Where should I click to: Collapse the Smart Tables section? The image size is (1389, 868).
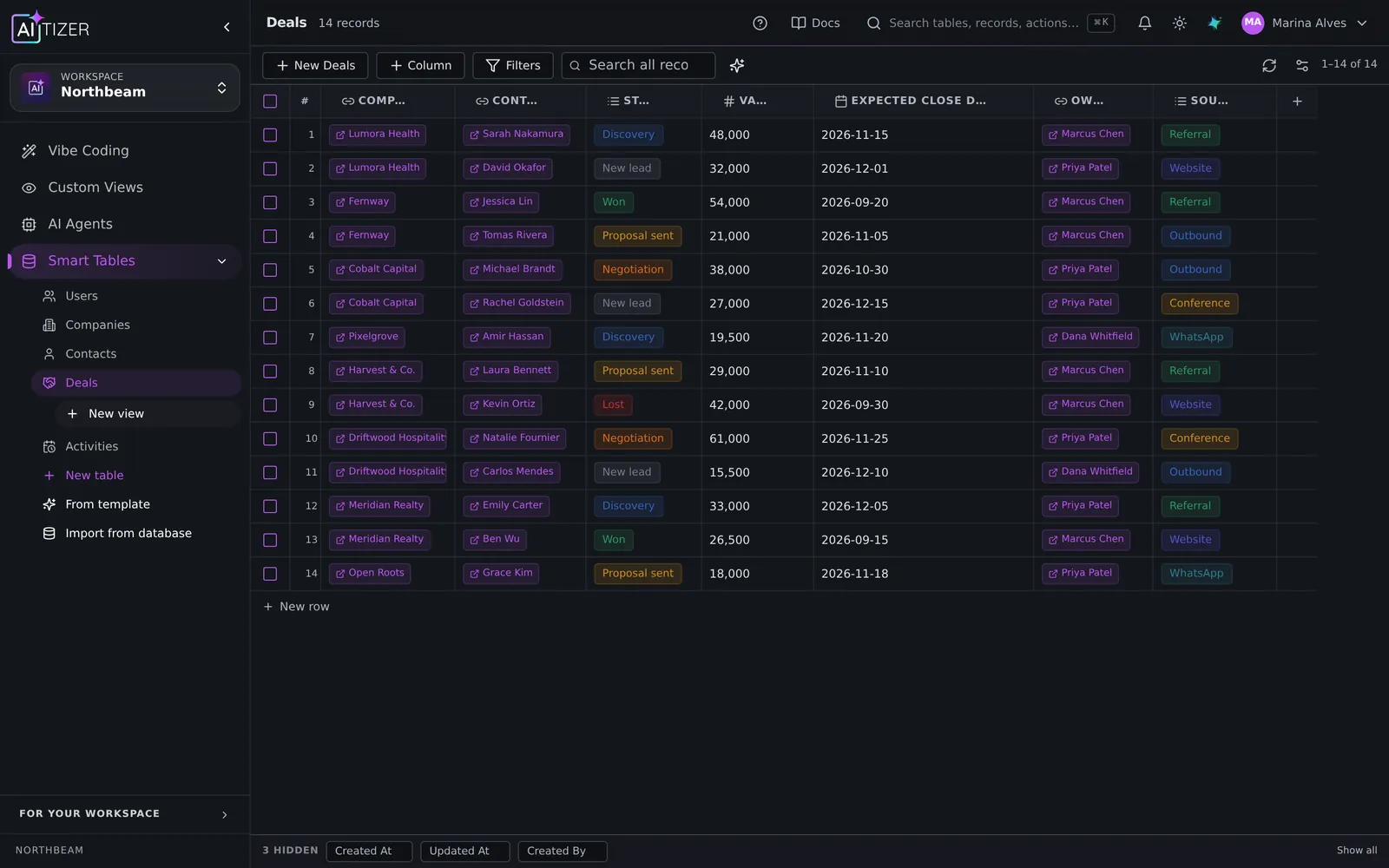(x=221, y=261)
